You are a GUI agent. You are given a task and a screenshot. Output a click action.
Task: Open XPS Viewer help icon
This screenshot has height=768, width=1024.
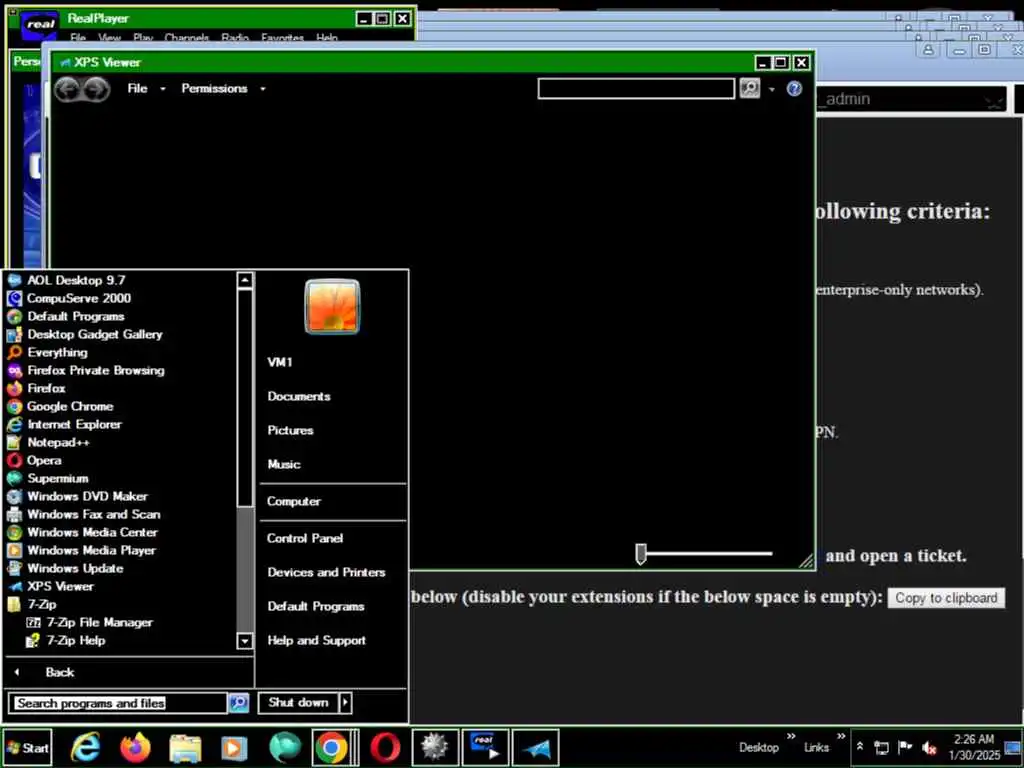794,88
